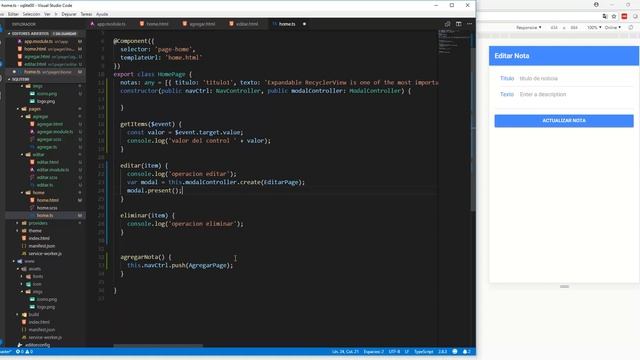640x360 pixels.
Task: Open the 100% zoom dropdown
Action: (594, 27)
